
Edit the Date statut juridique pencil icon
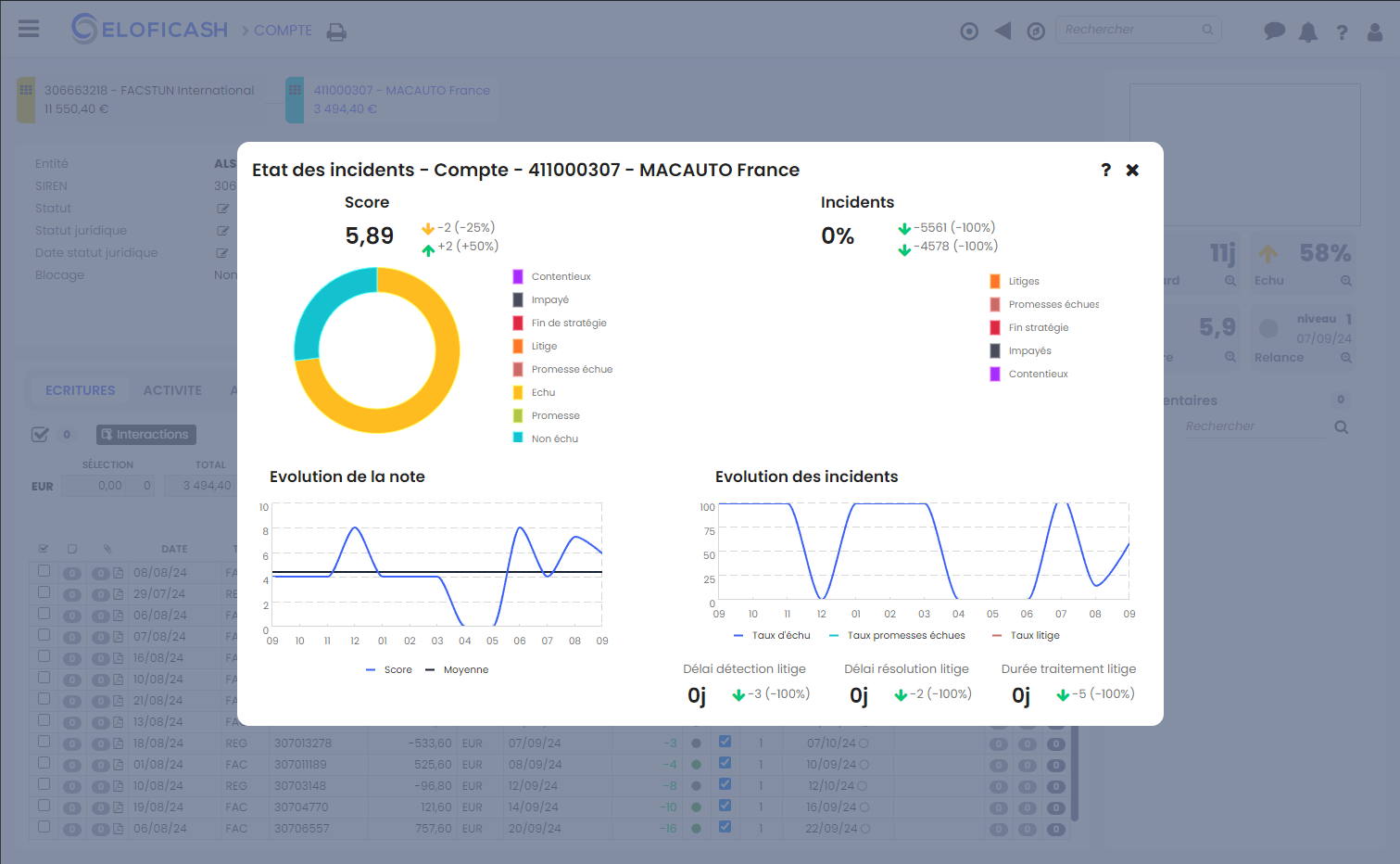pyautogui.click(x=222, y=253)
